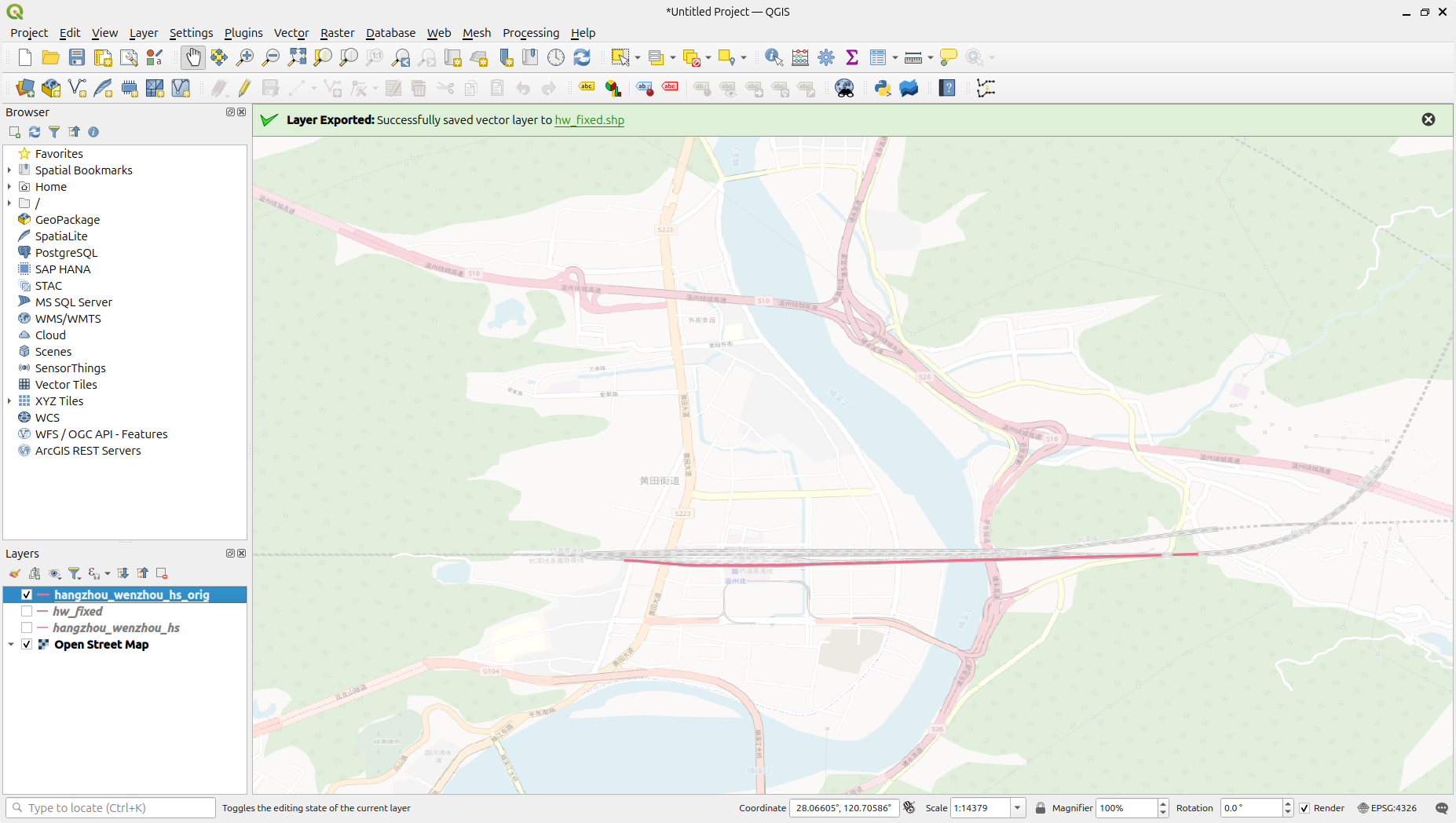Click the Zoom In magnifier tool
The image size is (1456, 823).
point(245,57)
